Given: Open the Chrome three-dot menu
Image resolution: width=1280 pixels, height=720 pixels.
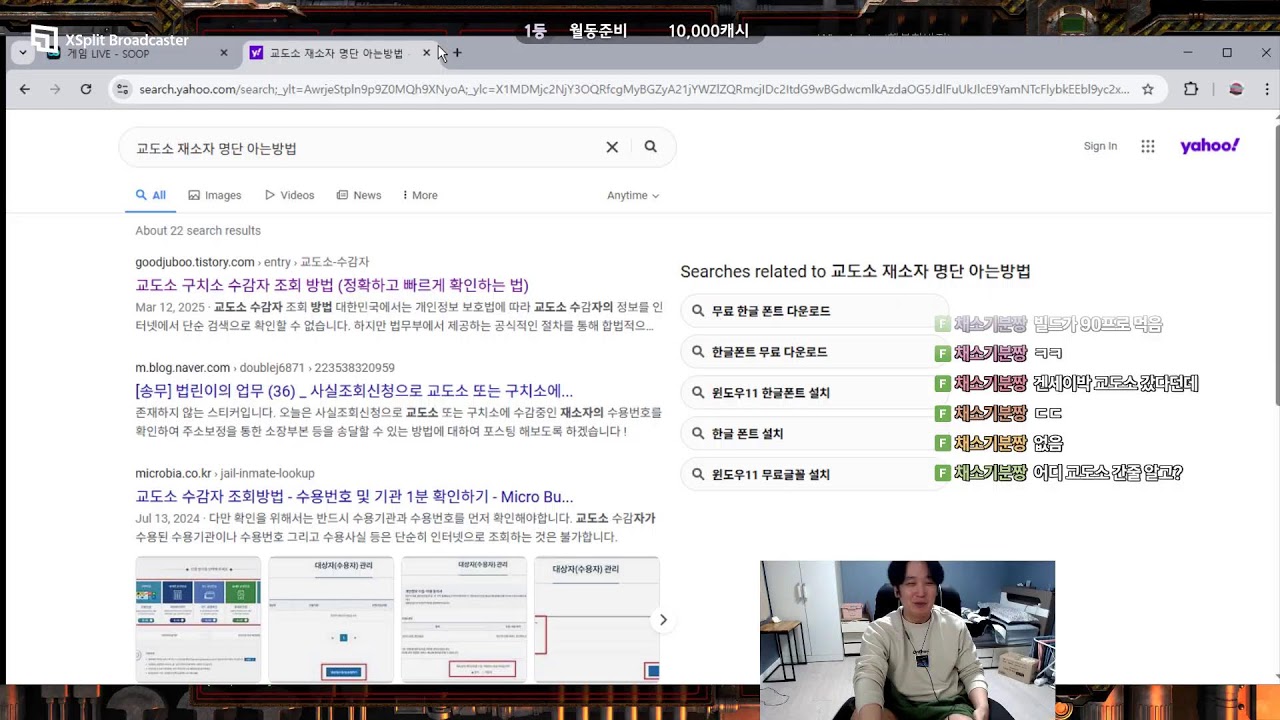Looking at the screenshot, I should pos(1265,89).
